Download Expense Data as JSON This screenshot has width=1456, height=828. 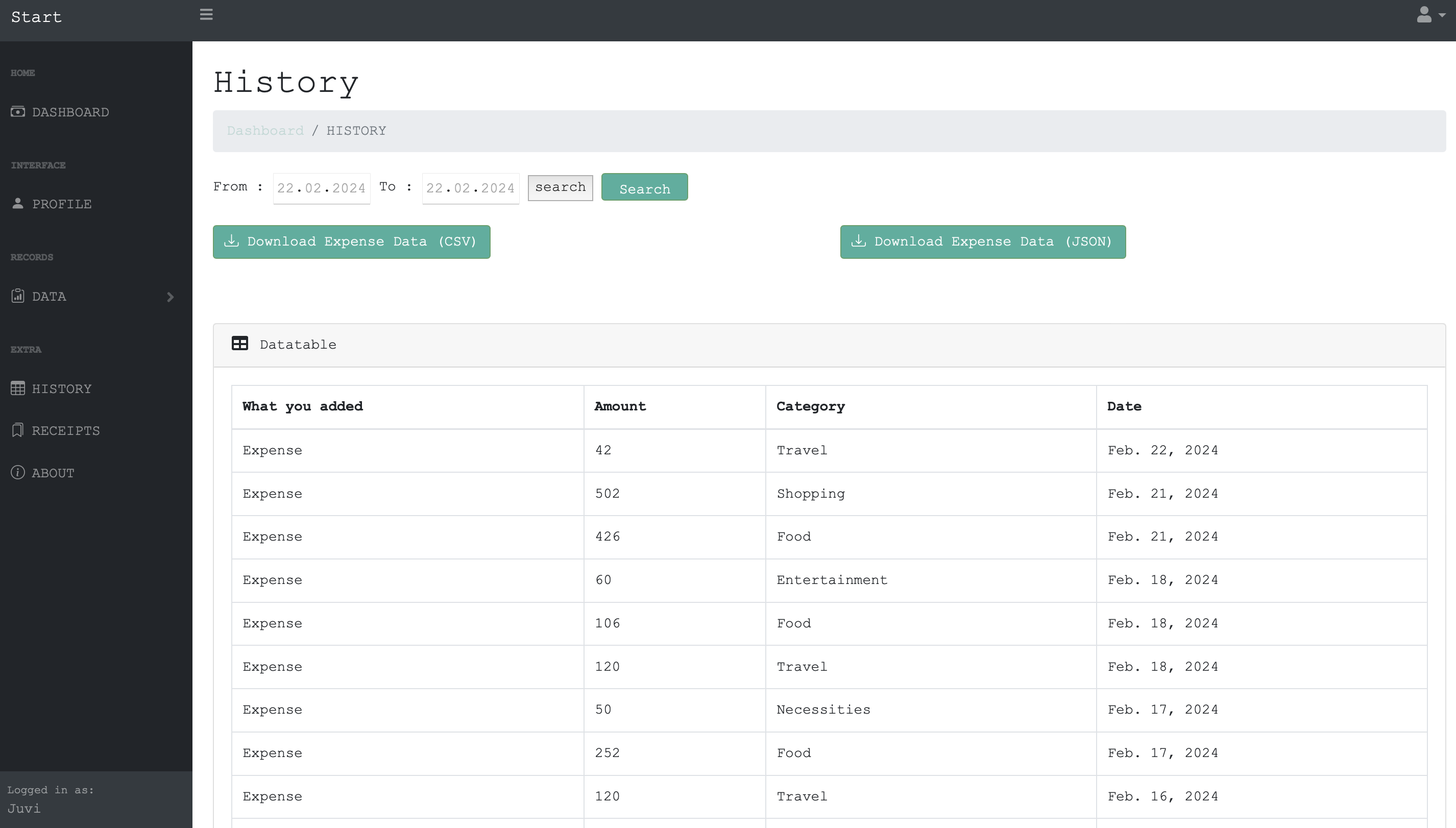[982, 241]
